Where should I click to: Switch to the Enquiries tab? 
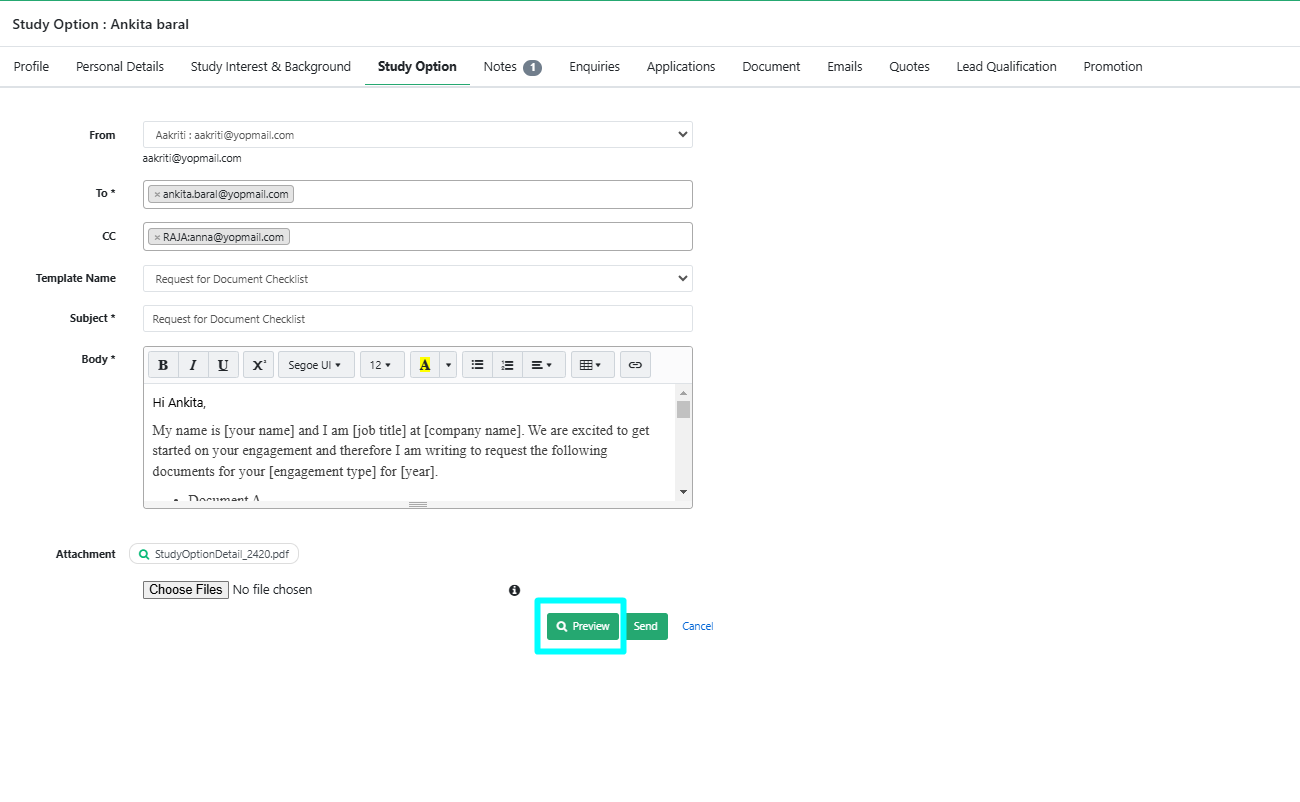click(x=594, y=67)
